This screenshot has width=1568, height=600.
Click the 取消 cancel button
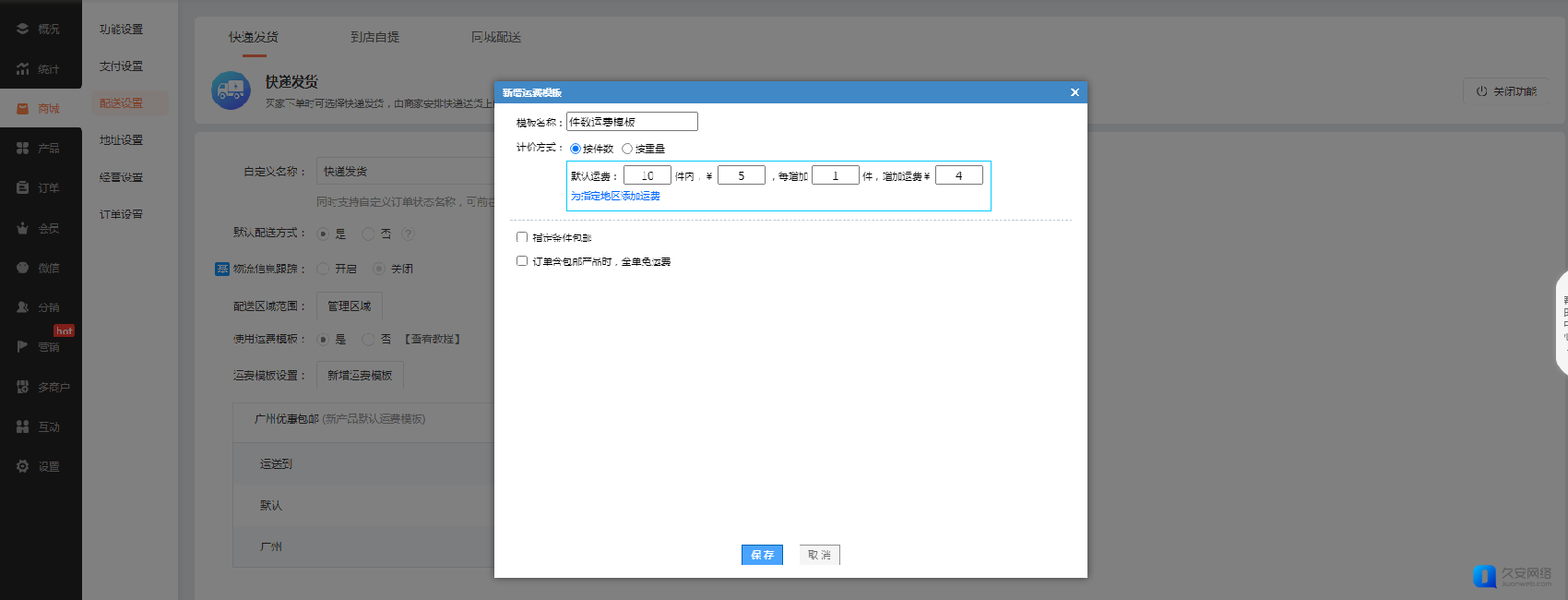819,555
